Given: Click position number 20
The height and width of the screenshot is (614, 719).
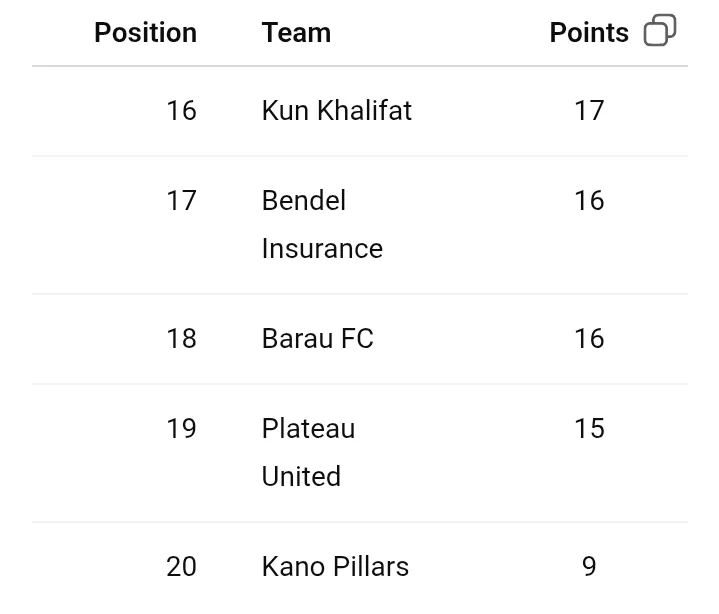Looking at the screenshot, I should [x=181, y=566].
